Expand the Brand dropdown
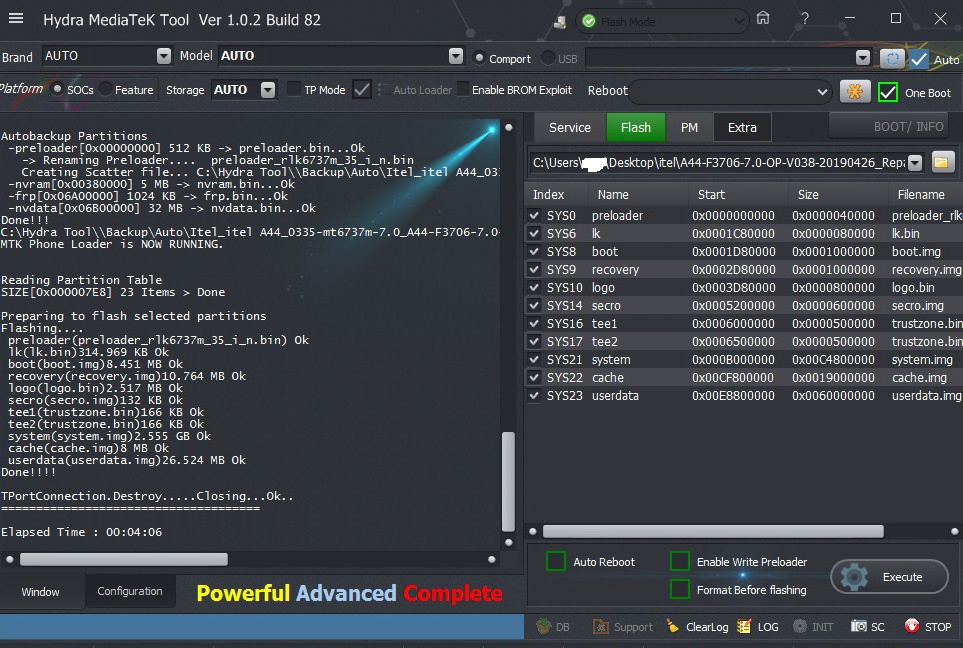The width and height of the screenshot is (963, 648). pyautogui.click(x=163, y=56)
